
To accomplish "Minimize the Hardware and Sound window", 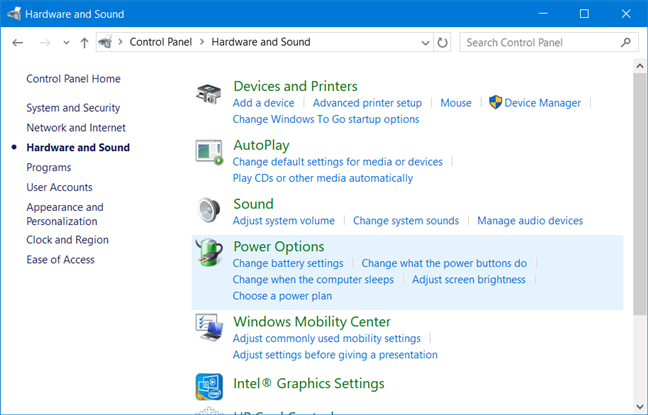I will (543, 14).
